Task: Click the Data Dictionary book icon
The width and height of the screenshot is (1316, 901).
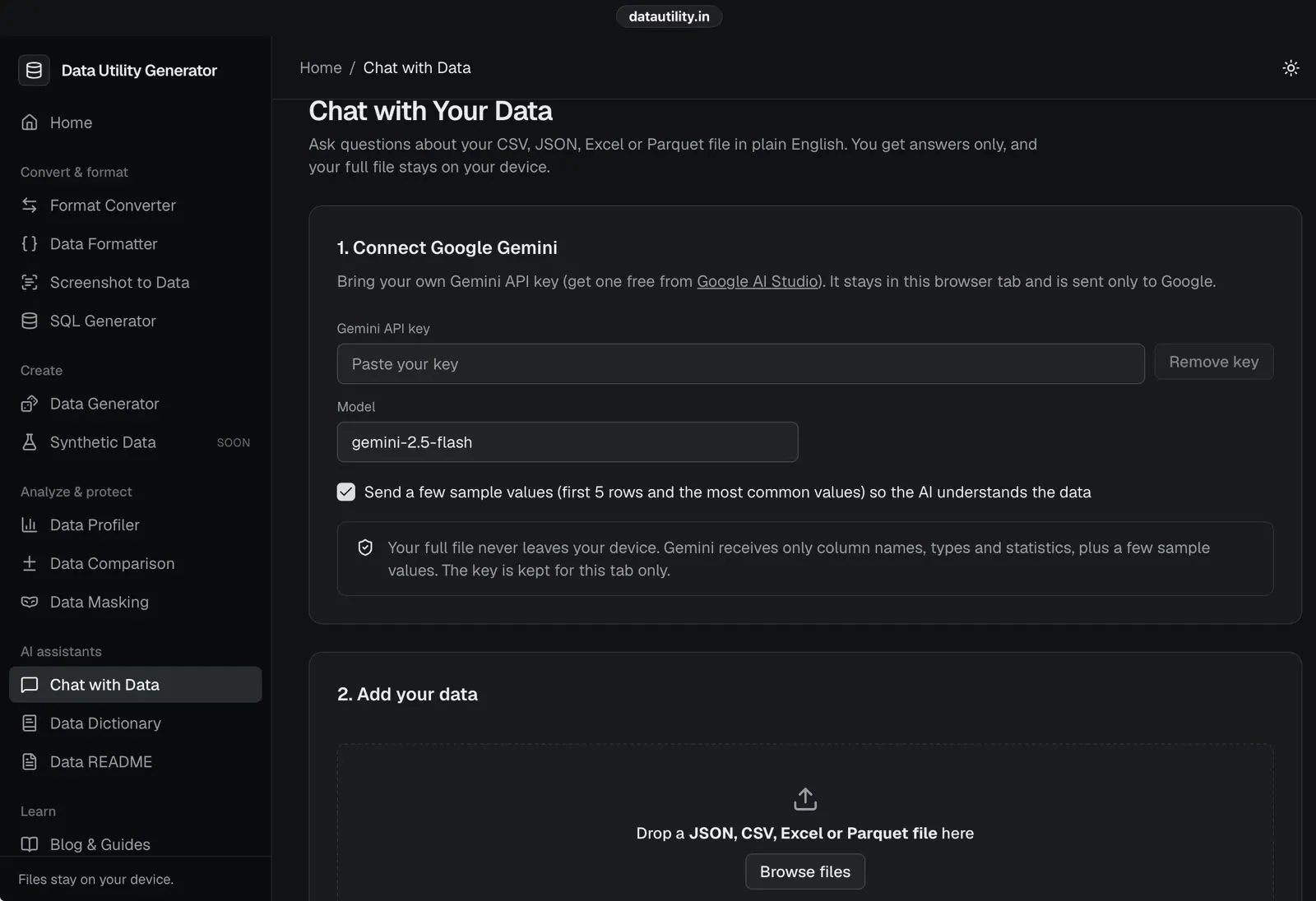Action: (x=30, y=723)
